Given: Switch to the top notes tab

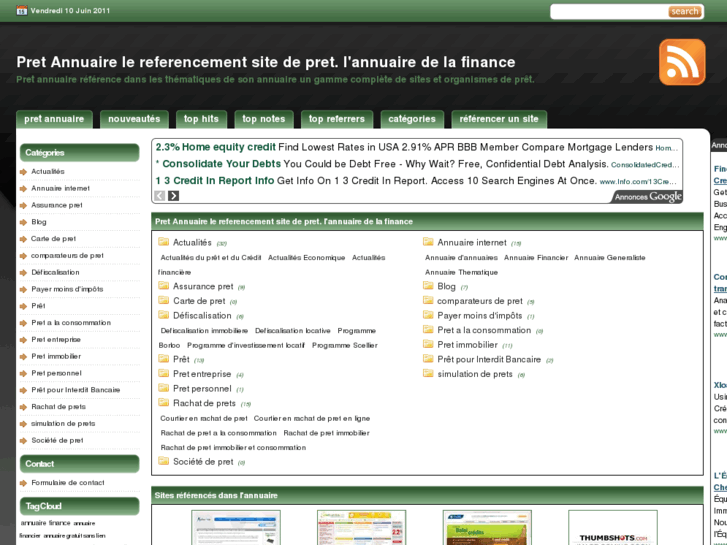Looking at the screenshot, I should [x=264, y=119].
